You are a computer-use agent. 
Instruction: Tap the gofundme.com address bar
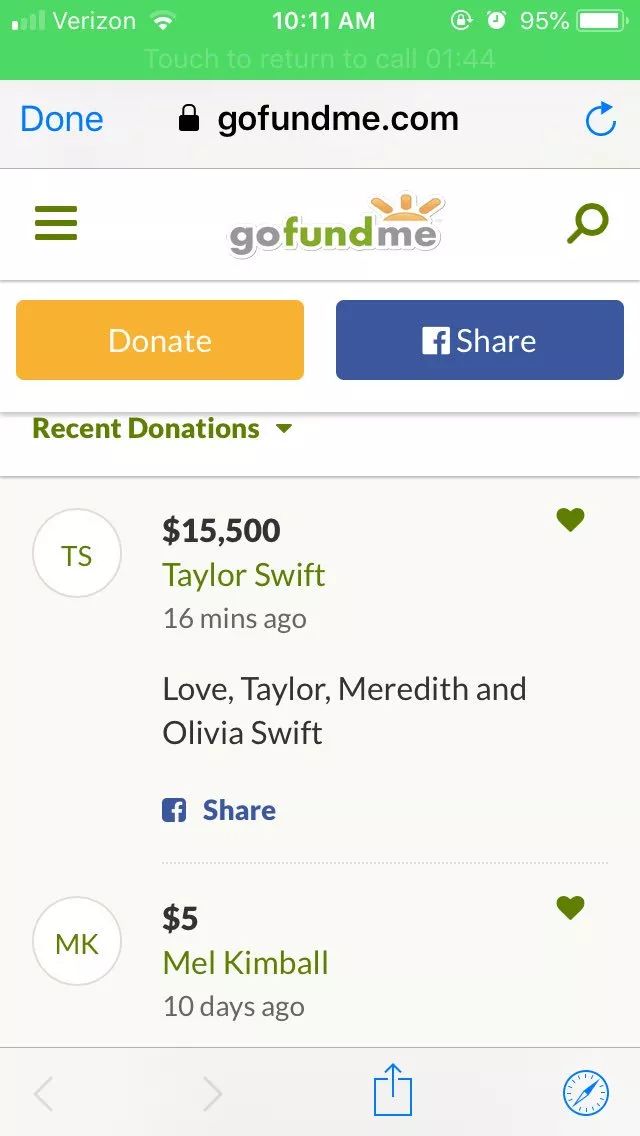(x=320, y=120)
